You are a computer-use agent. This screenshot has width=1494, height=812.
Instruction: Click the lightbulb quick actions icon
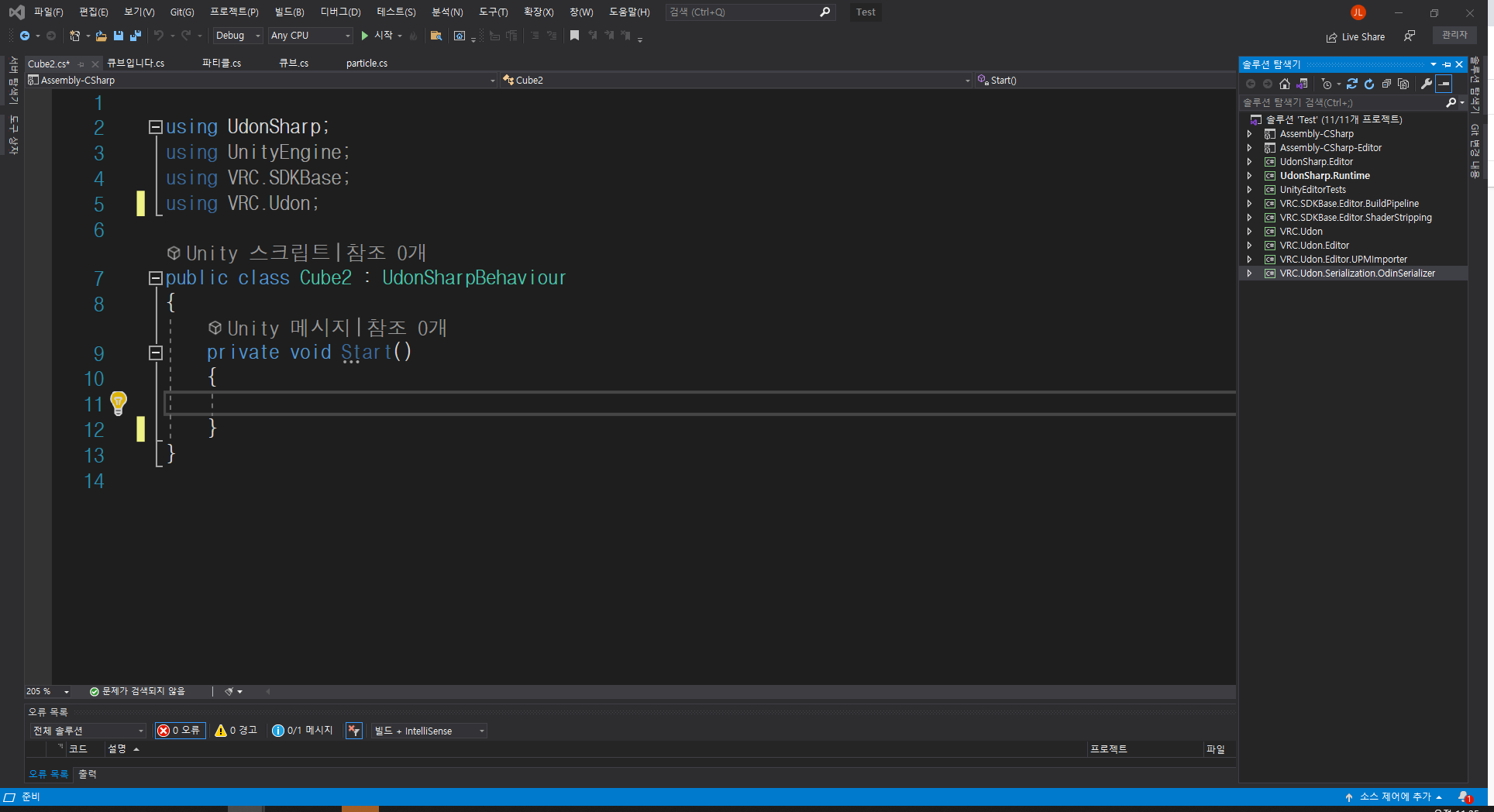point(118,402)
